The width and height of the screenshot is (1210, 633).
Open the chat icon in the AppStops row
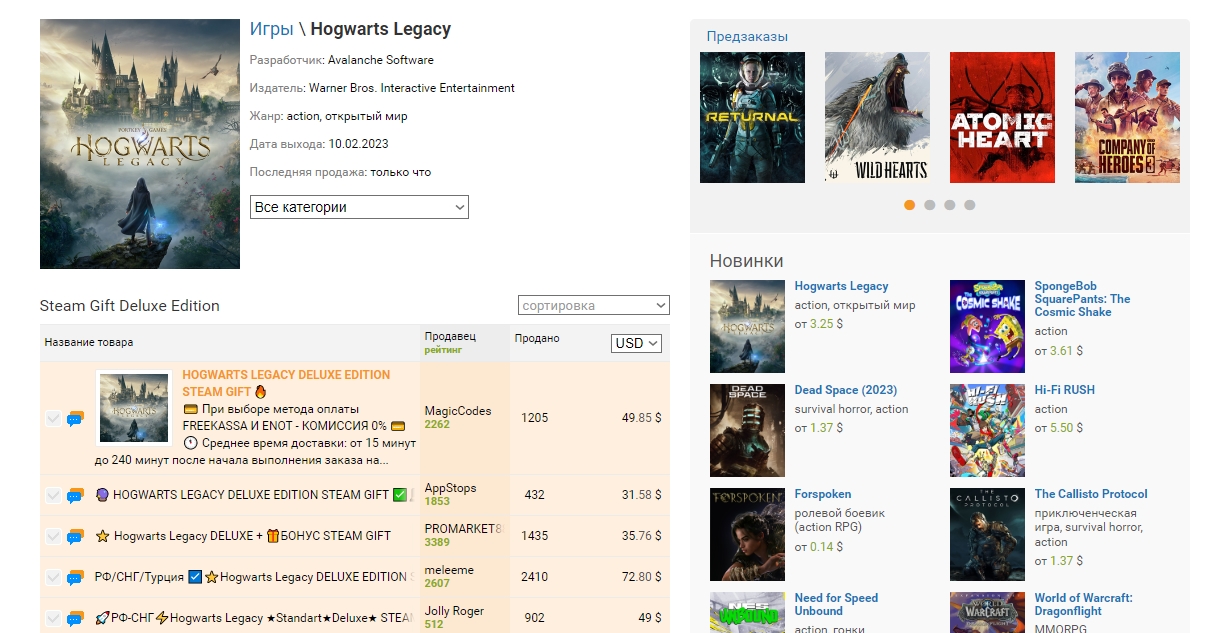[75, 495]
